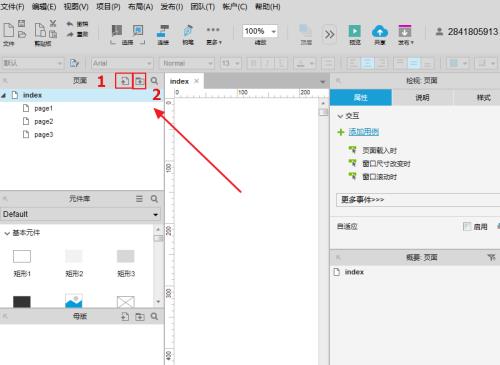Click the add page icon in Pages panel
Screen dimensions: 500x365
[124, 81]
